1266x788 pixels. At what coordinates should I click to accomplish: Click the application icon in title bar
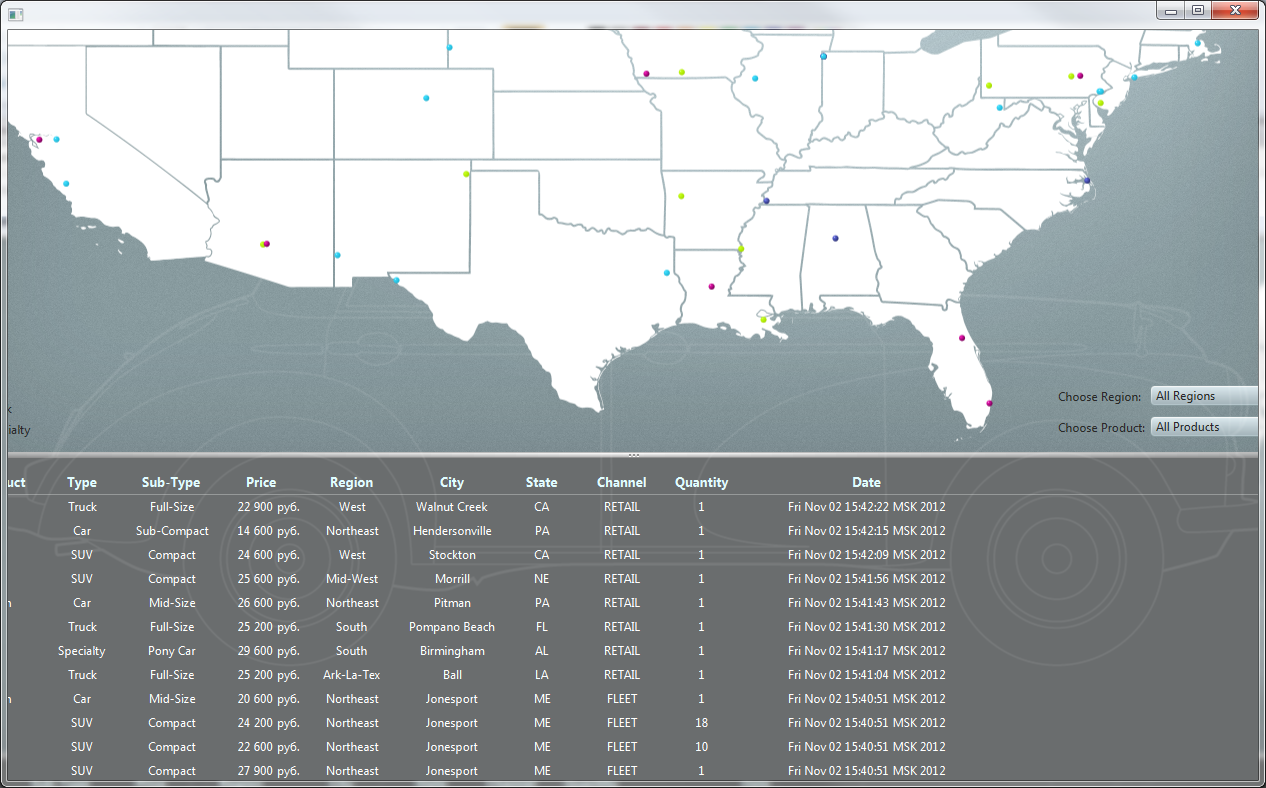click(x=15, y=13)
